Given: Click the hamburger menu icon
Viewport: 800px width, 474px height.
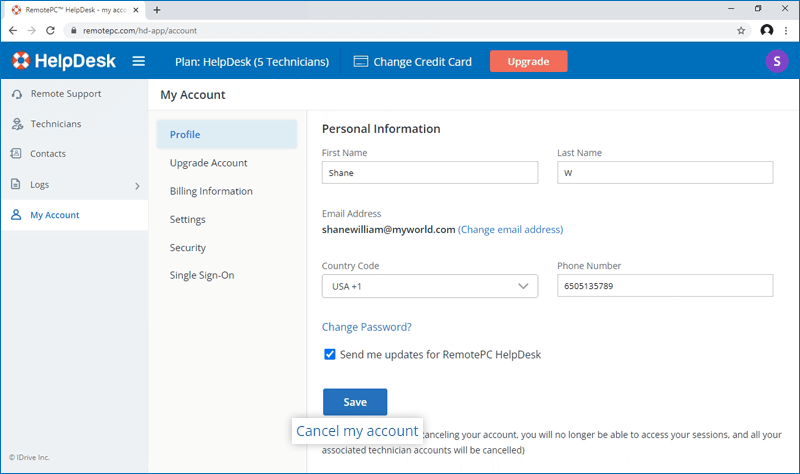Looking at the screenshot, I should click(139, 62).
